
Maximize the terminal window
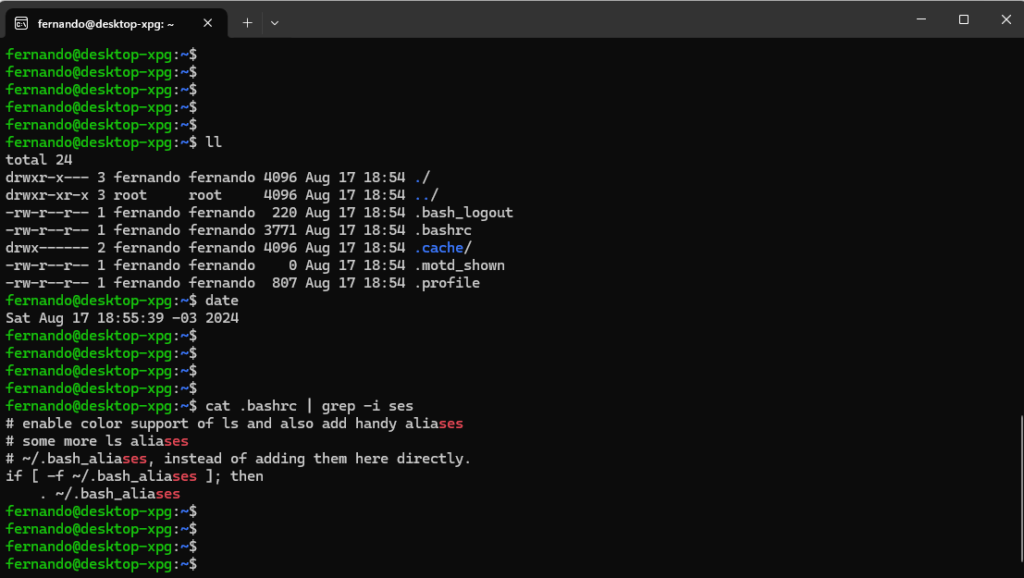[x=963, y=20]
